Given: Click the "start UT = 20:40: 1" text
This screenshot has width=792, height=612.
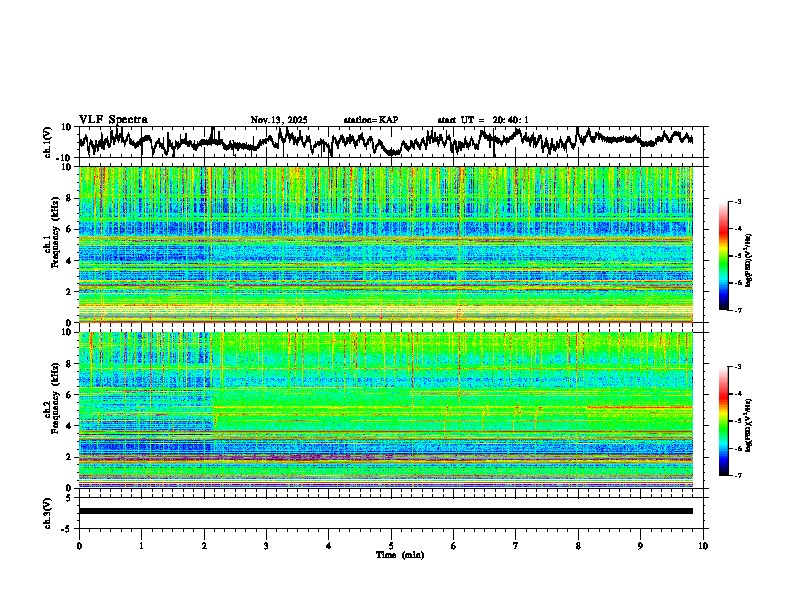Looking at the screenshot, I should click(x=483, y=120).
